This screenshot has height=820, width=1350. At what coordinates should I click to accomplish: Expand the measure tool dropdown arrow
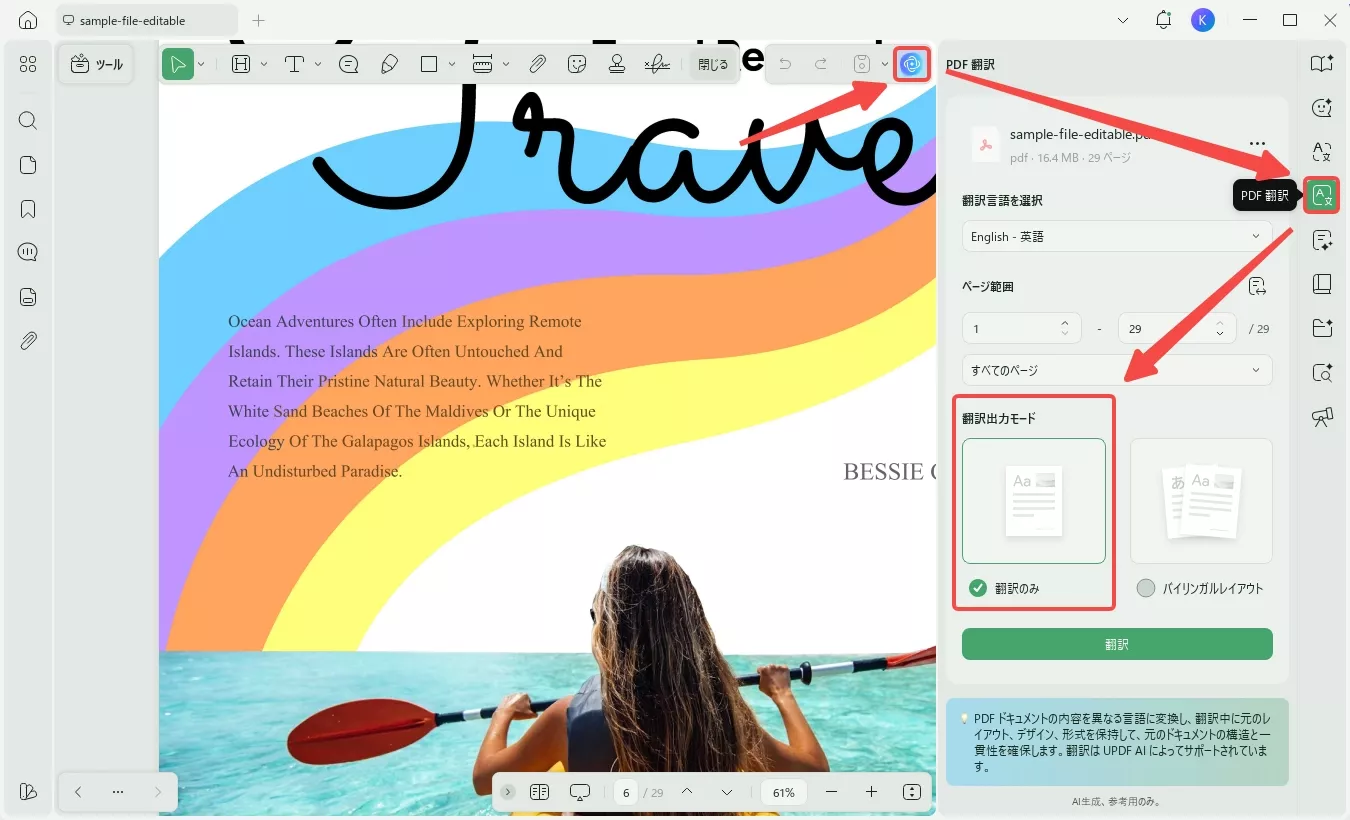(506, 65)
